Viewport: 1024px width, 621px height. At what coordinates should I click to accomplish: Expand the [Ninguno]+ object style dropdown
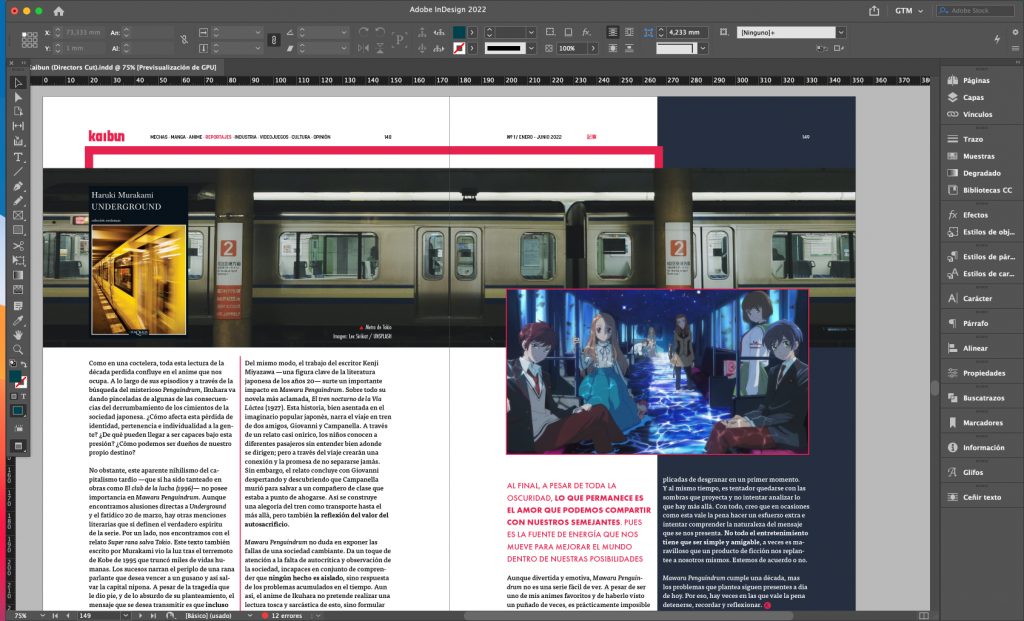pos(841,32)
